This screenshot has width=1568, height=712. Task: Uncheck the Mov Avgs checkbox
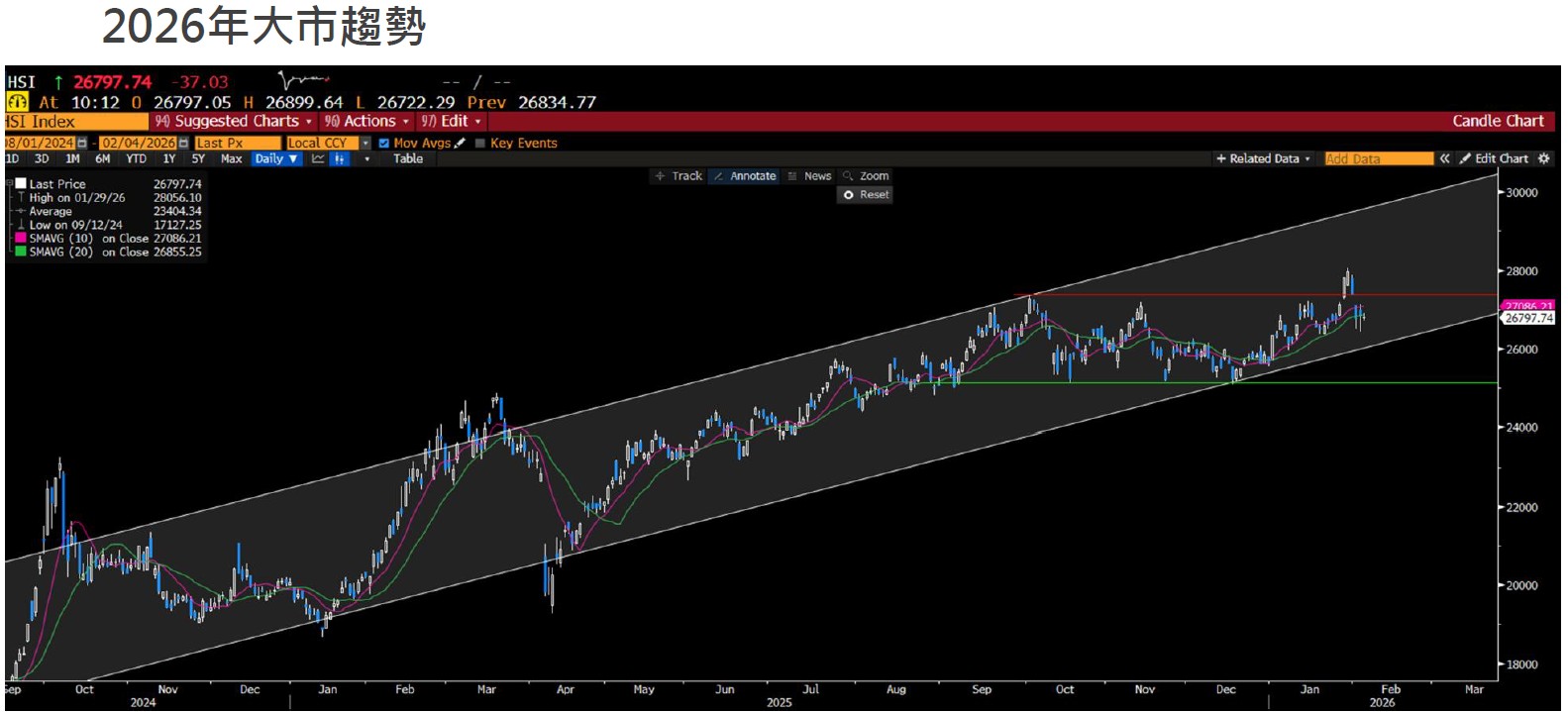point(384,144)
